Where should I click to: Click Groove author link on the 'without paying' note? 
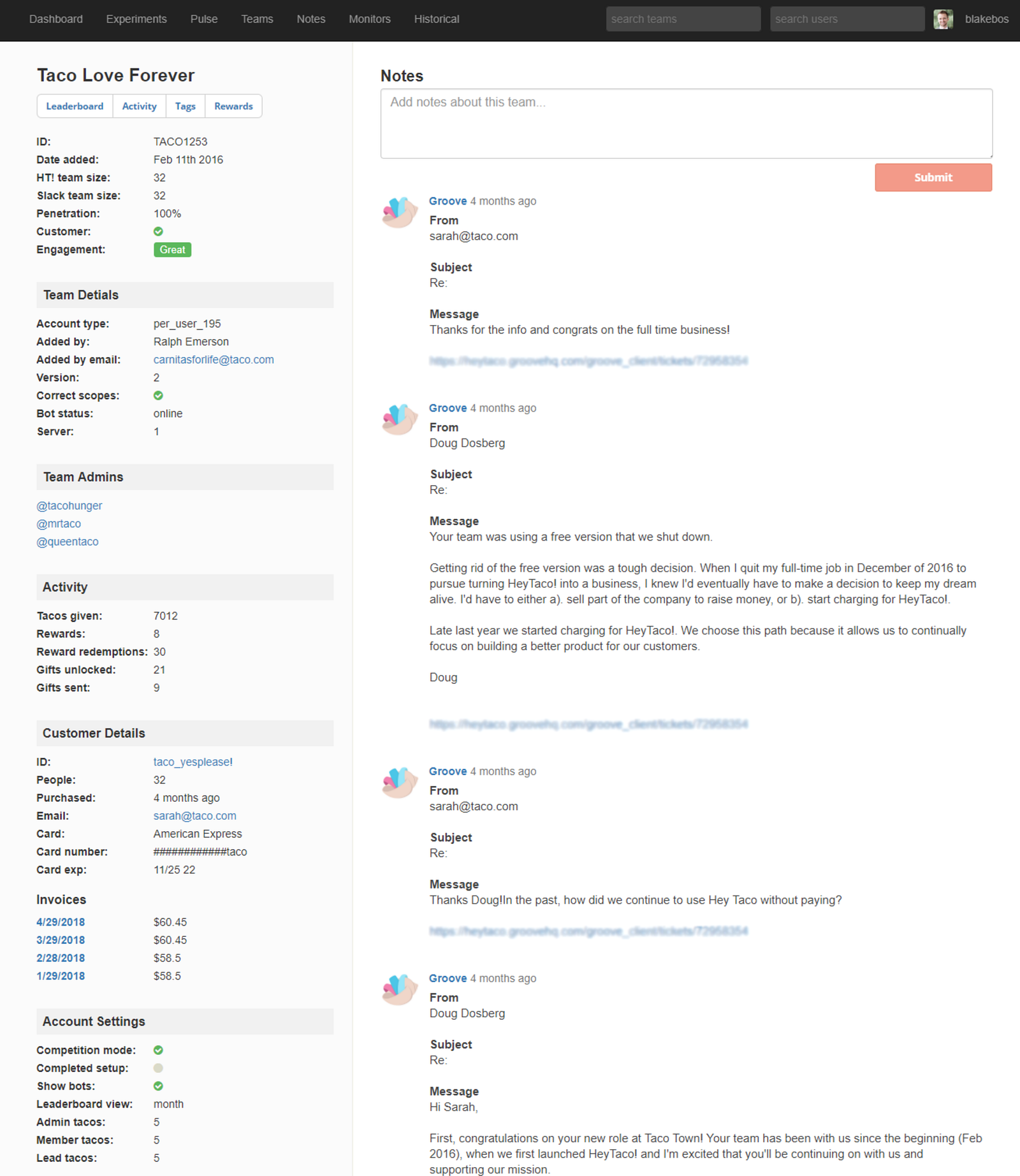(x=448, y=771)
